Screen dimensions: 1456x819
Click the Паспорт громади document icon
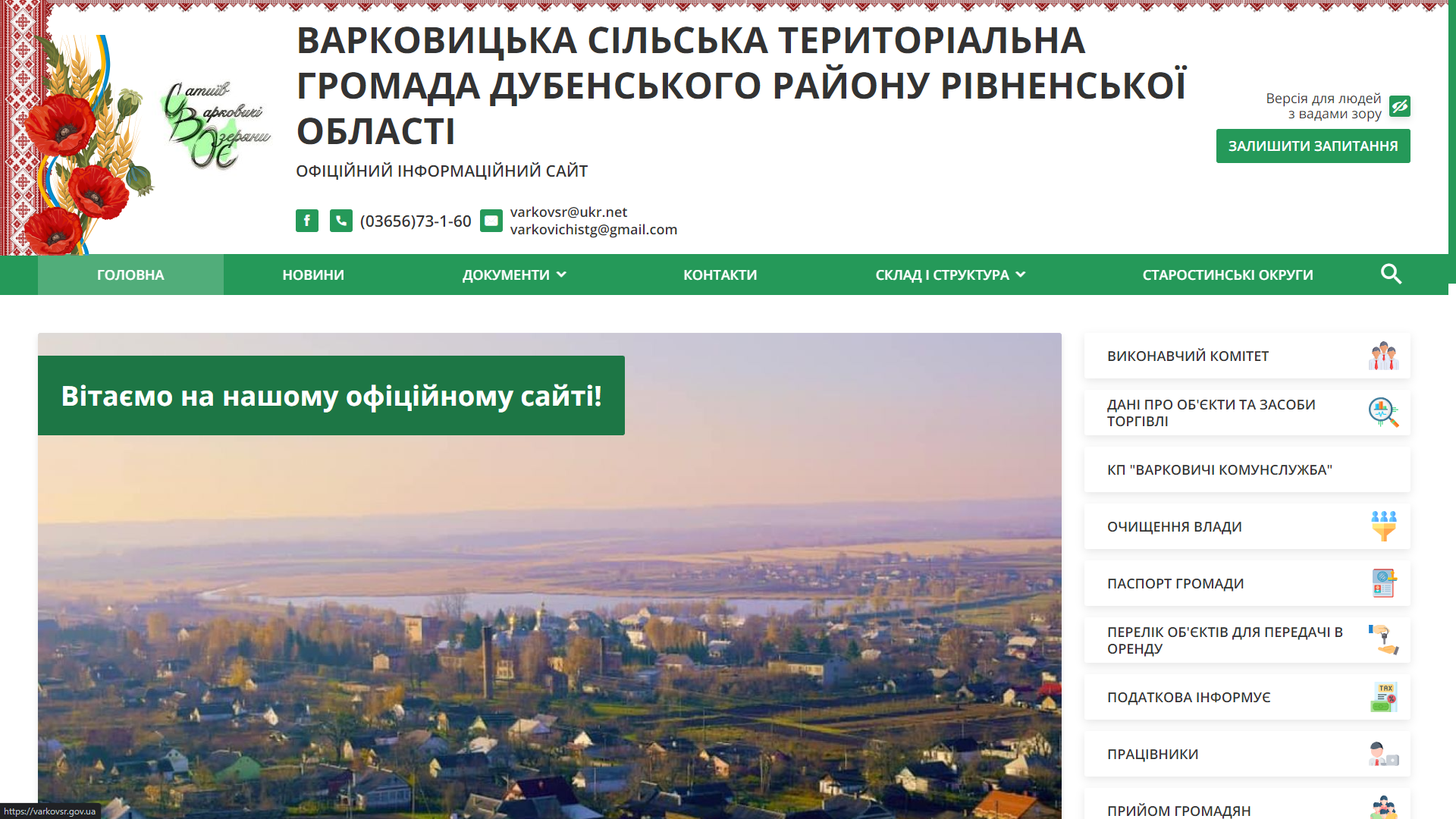click(x=1383, y=583)
